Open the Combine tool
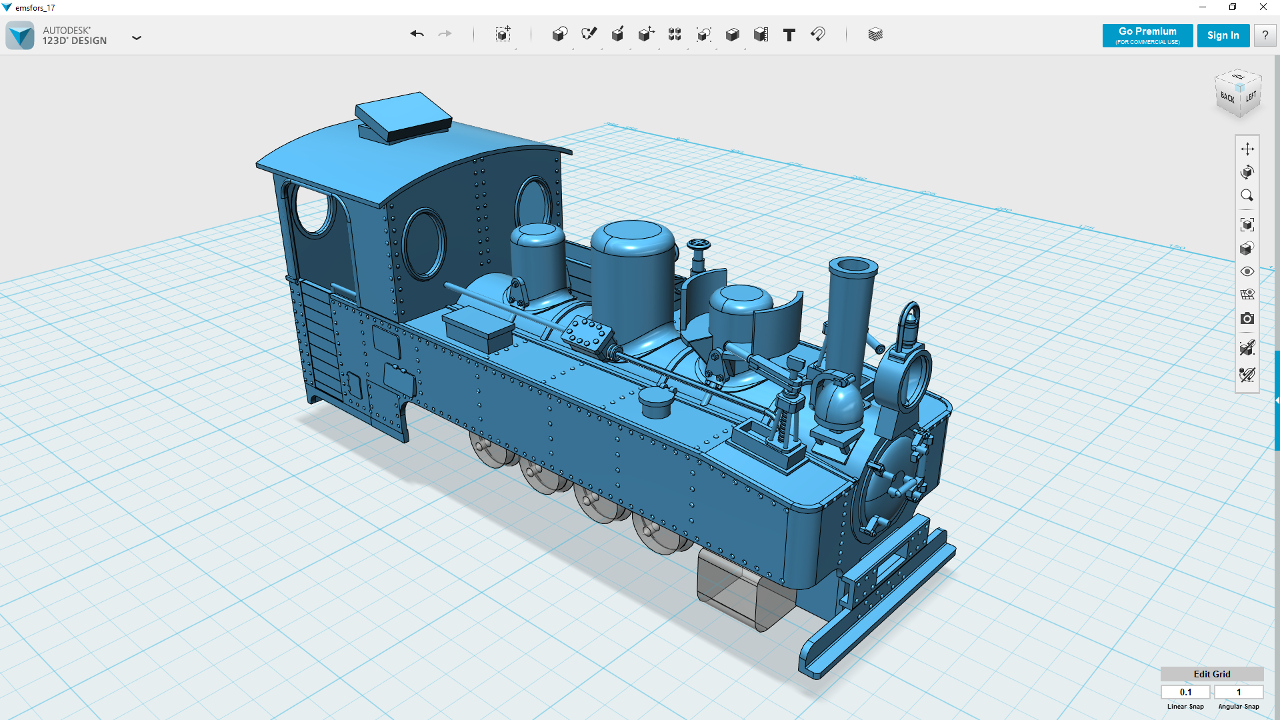This screenshot has width=1280, height=720. (732, 34)
